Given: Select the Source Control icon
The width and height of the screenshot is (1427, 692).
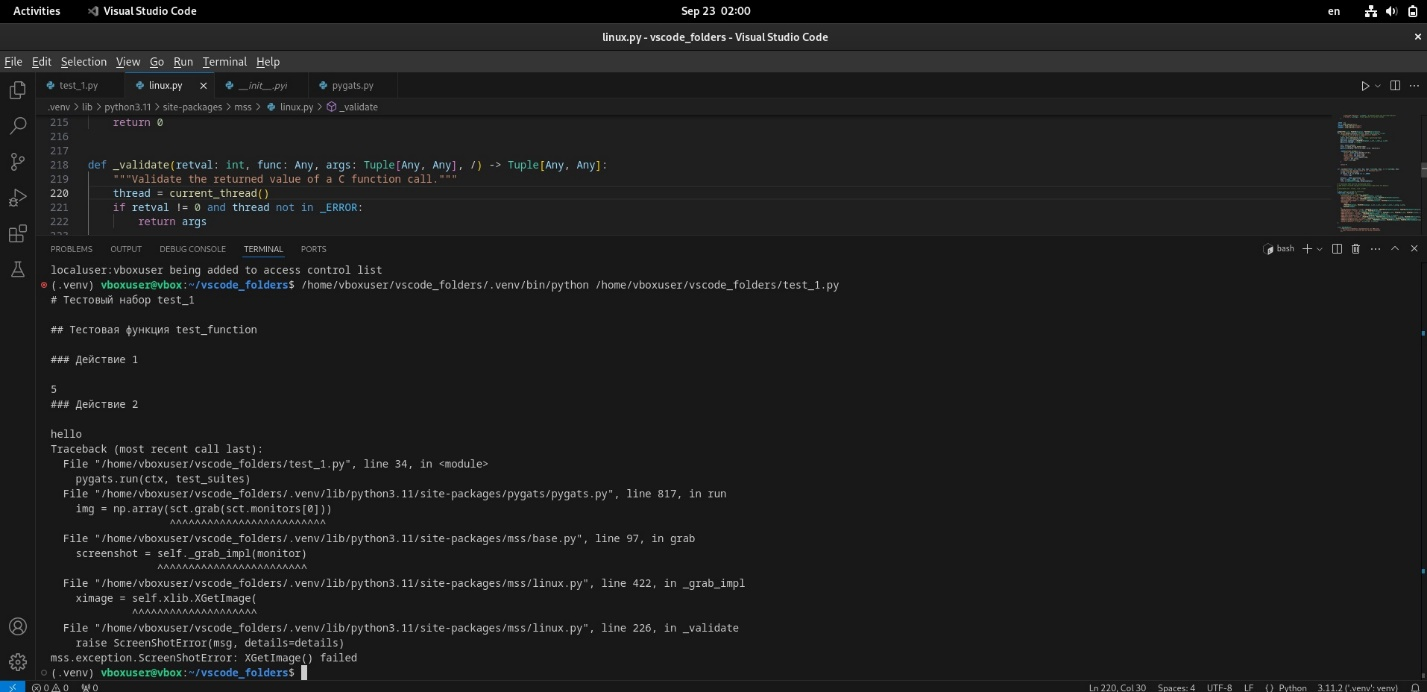Looking at the screenshot, I should (x=16, y=162).
